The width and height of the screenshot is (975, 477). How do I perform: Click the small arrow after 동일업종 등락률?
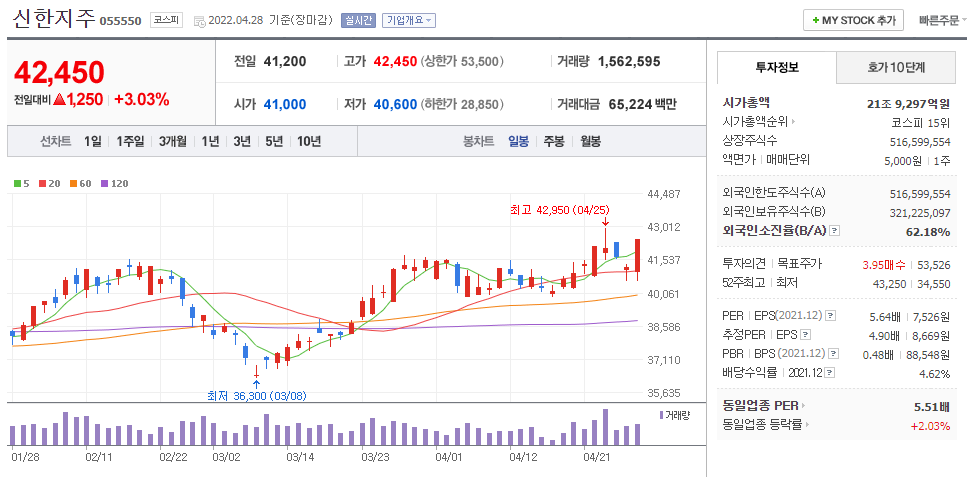[806, 425]
